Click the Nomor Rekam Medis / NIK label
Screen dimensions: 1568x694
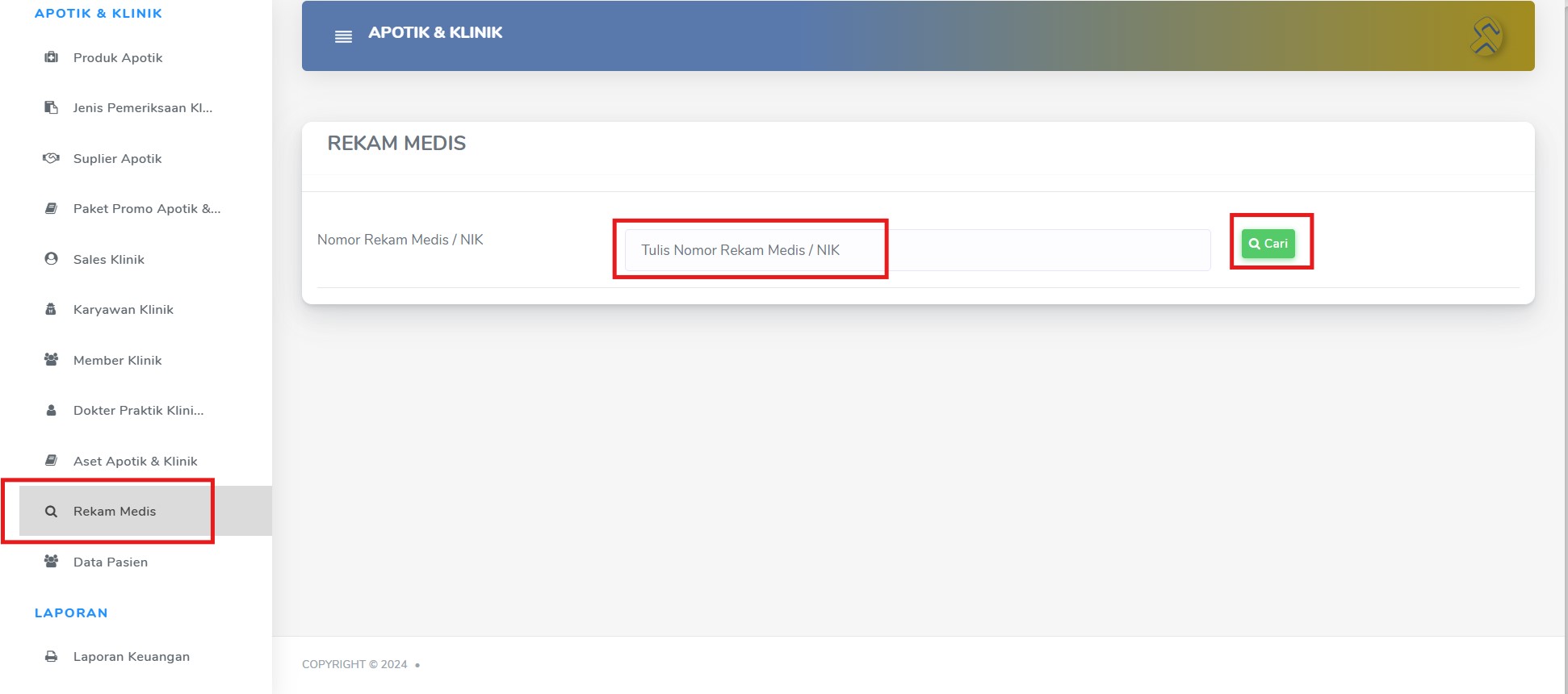(400, 240)
